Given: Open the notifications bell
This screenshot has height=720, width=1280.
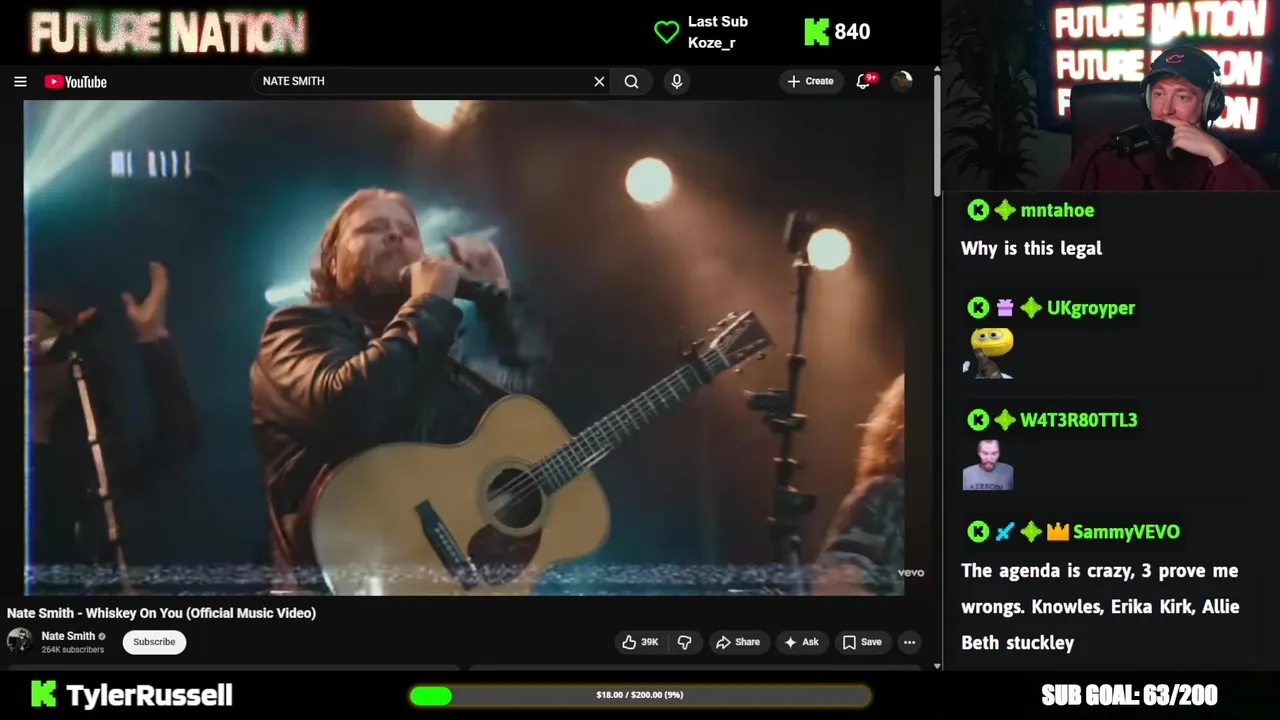Looking at the screenshot, I should coord(864,82).
